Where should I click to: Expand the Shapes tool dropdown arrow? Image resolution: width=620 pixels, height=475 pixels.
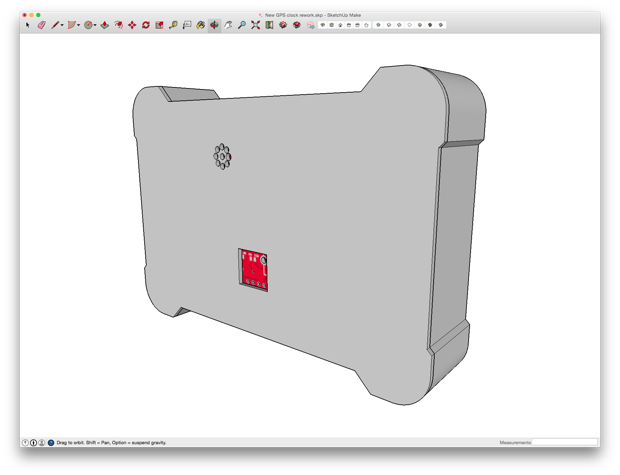78,25
